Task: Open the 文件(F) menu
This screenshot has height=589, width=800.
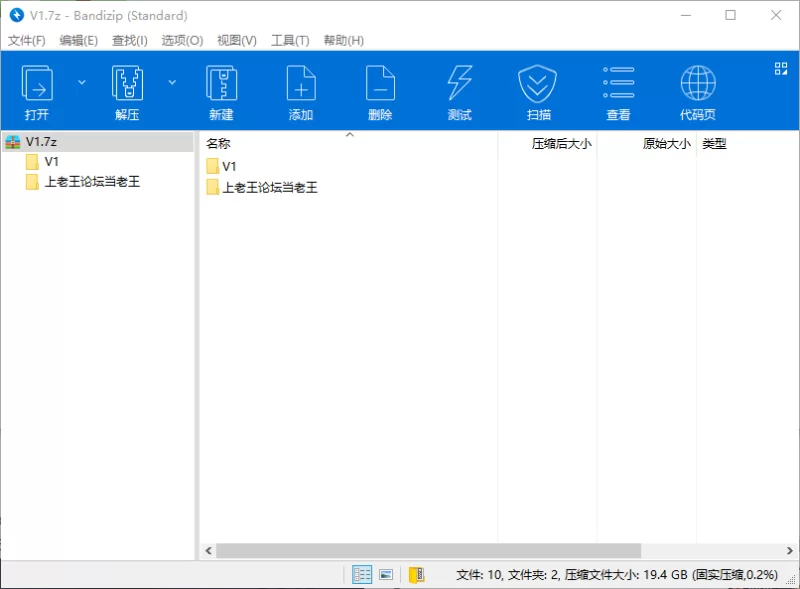Action: (x=27, y=40)
